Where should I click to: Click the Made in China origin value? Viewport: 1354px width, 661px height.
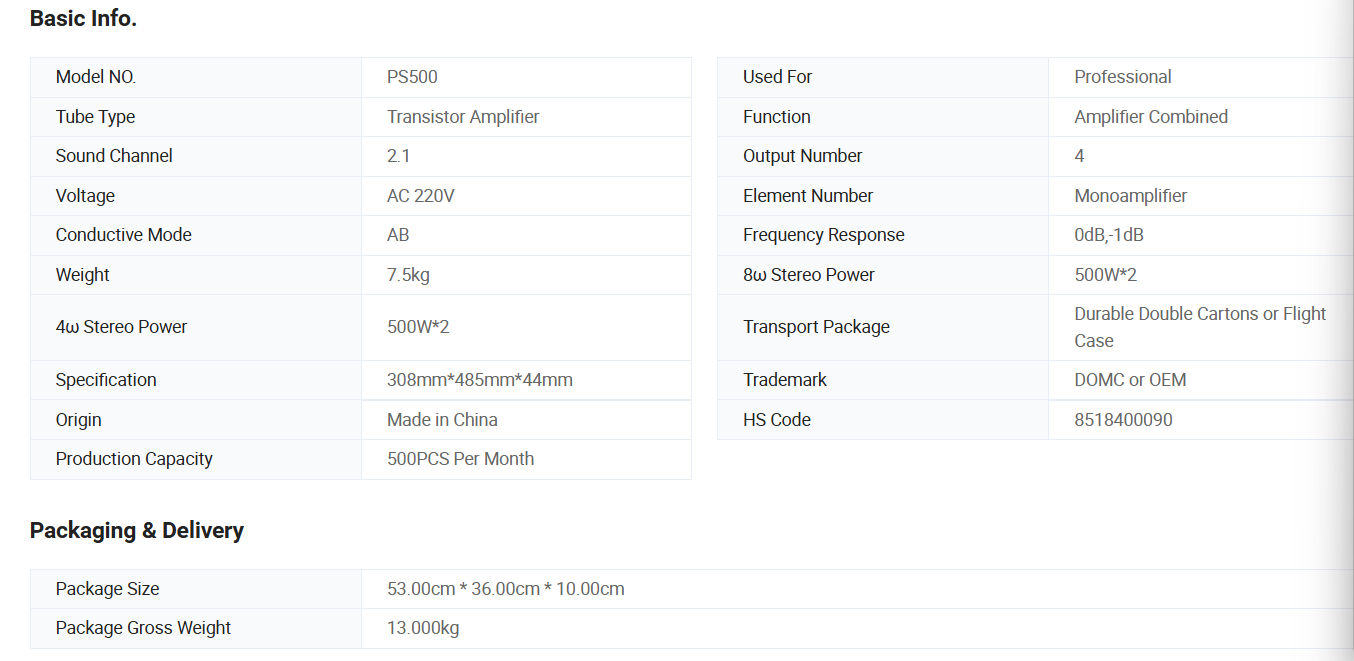[x=442, y=420]
